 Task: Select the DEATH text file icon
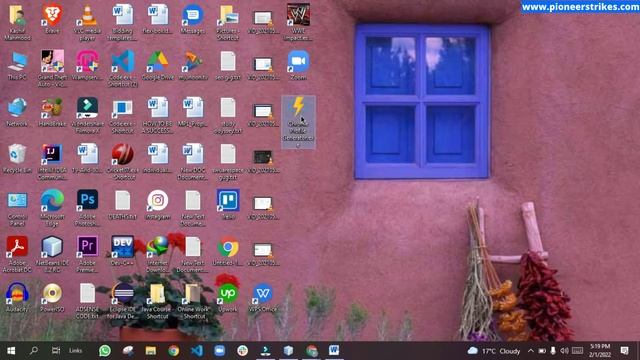click(122, 205)
